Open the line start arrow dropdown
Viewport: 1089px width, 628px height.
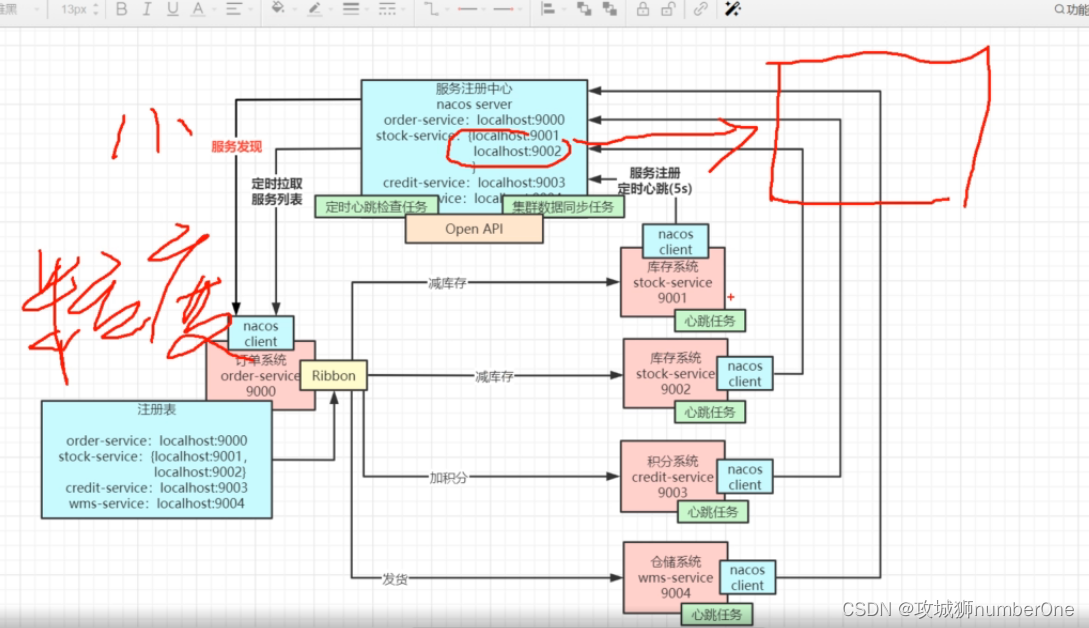pos(472,9)
